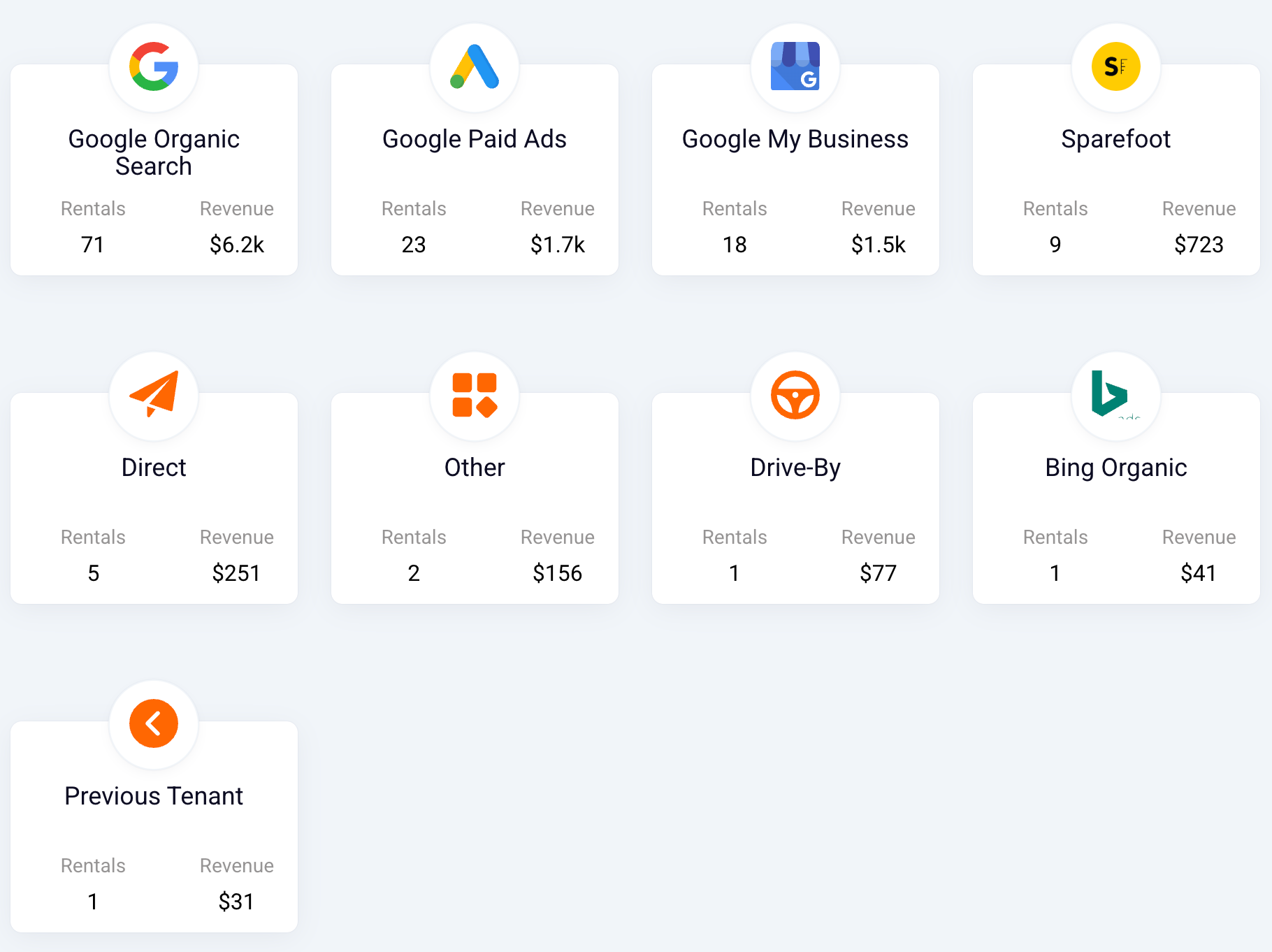Click the Google My Business storefront icon
The height and width of the screenshot is (952, 1272).
pos(795,67)
